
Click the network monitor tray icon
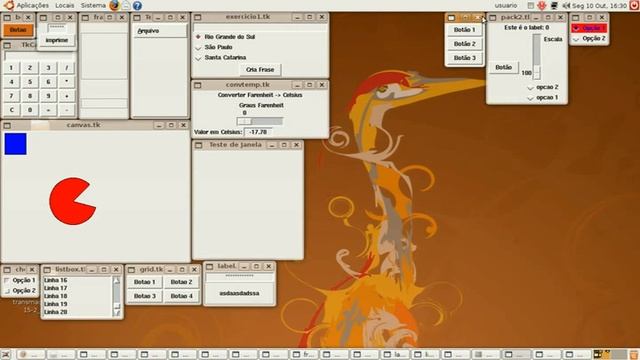click(554, 6)
